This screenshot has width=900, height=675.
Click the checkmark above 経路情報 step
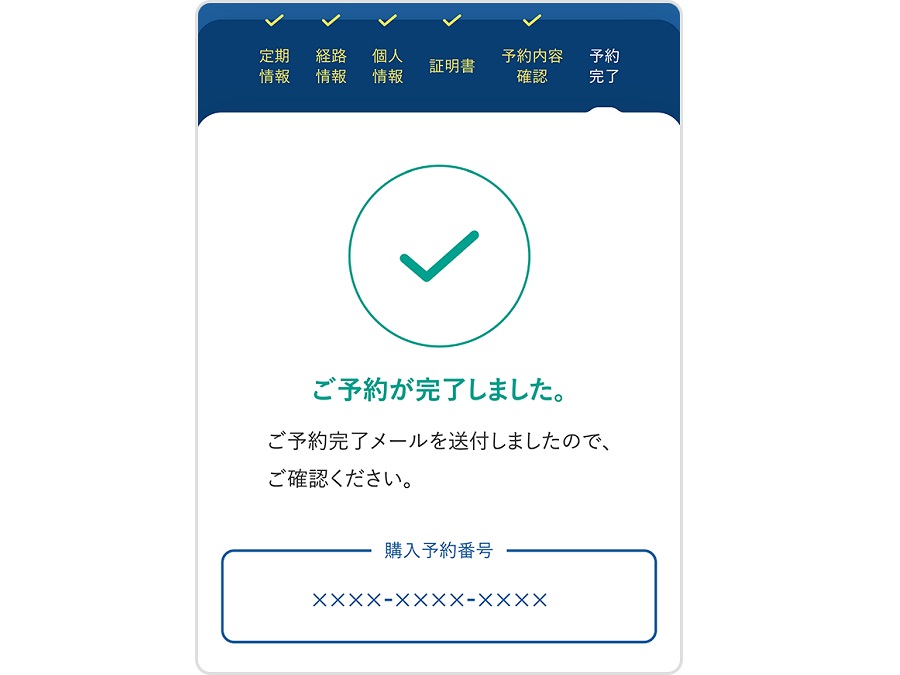pos(331,21)
